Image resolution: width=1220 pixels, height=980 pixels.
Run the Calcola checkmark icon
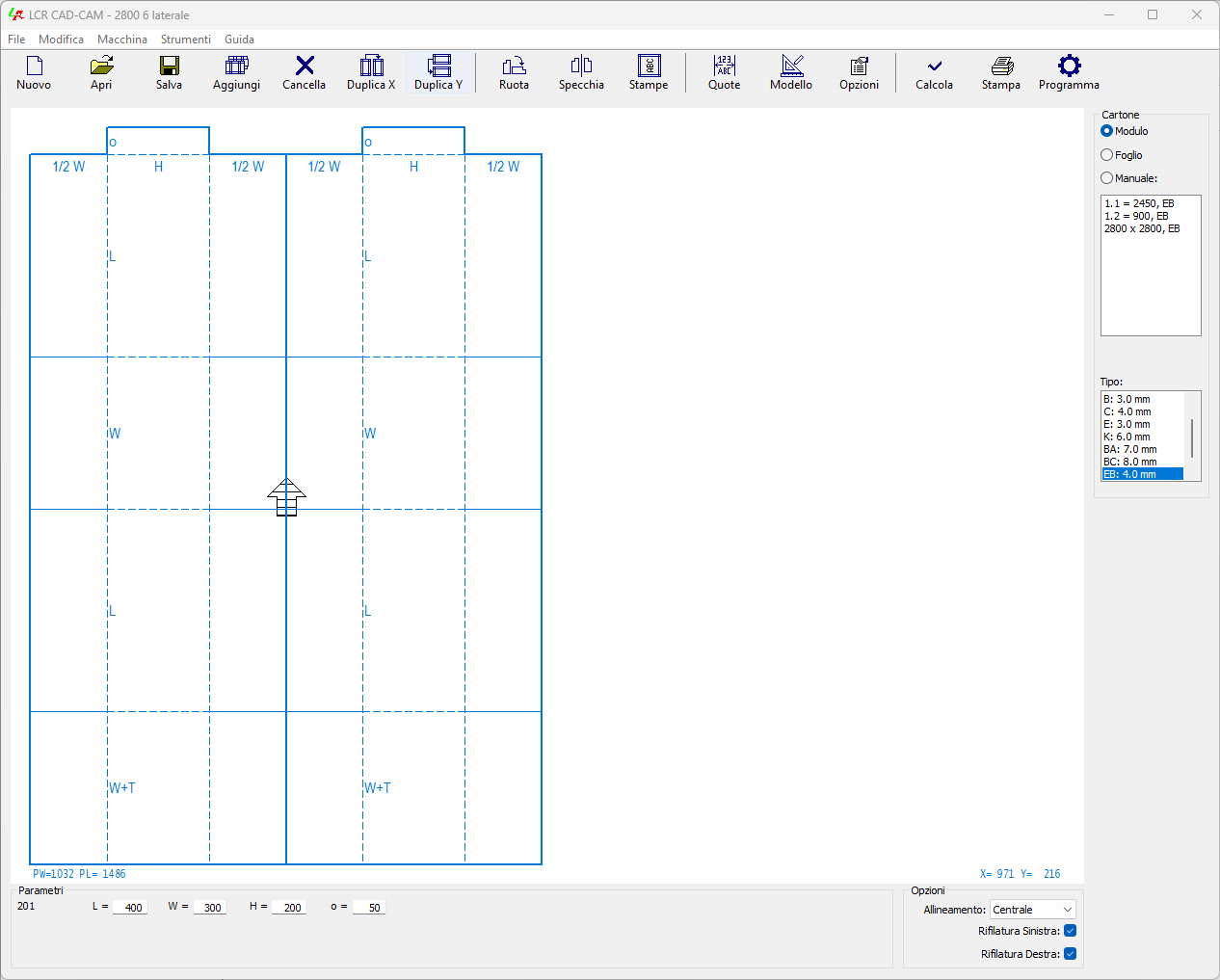pyautogui.click(x=935, y=66)
